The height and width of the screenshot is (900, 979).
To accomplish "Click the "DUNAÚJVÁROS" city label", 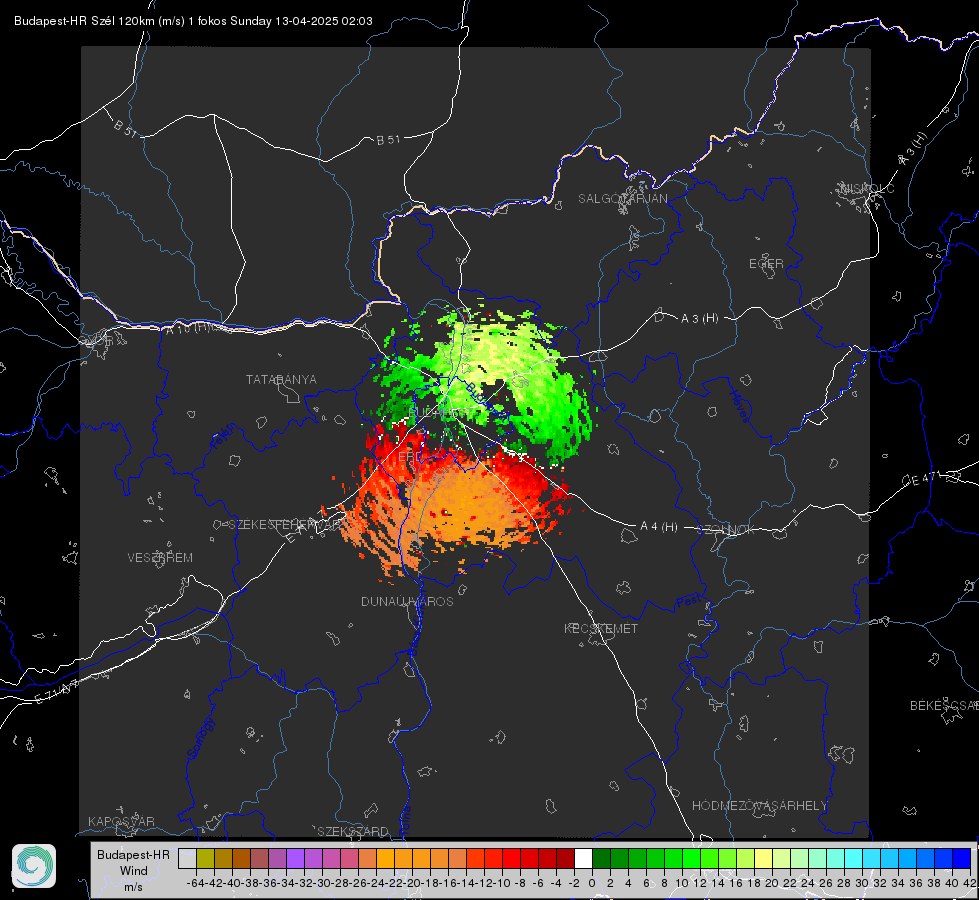I will [x=407, y=601].
